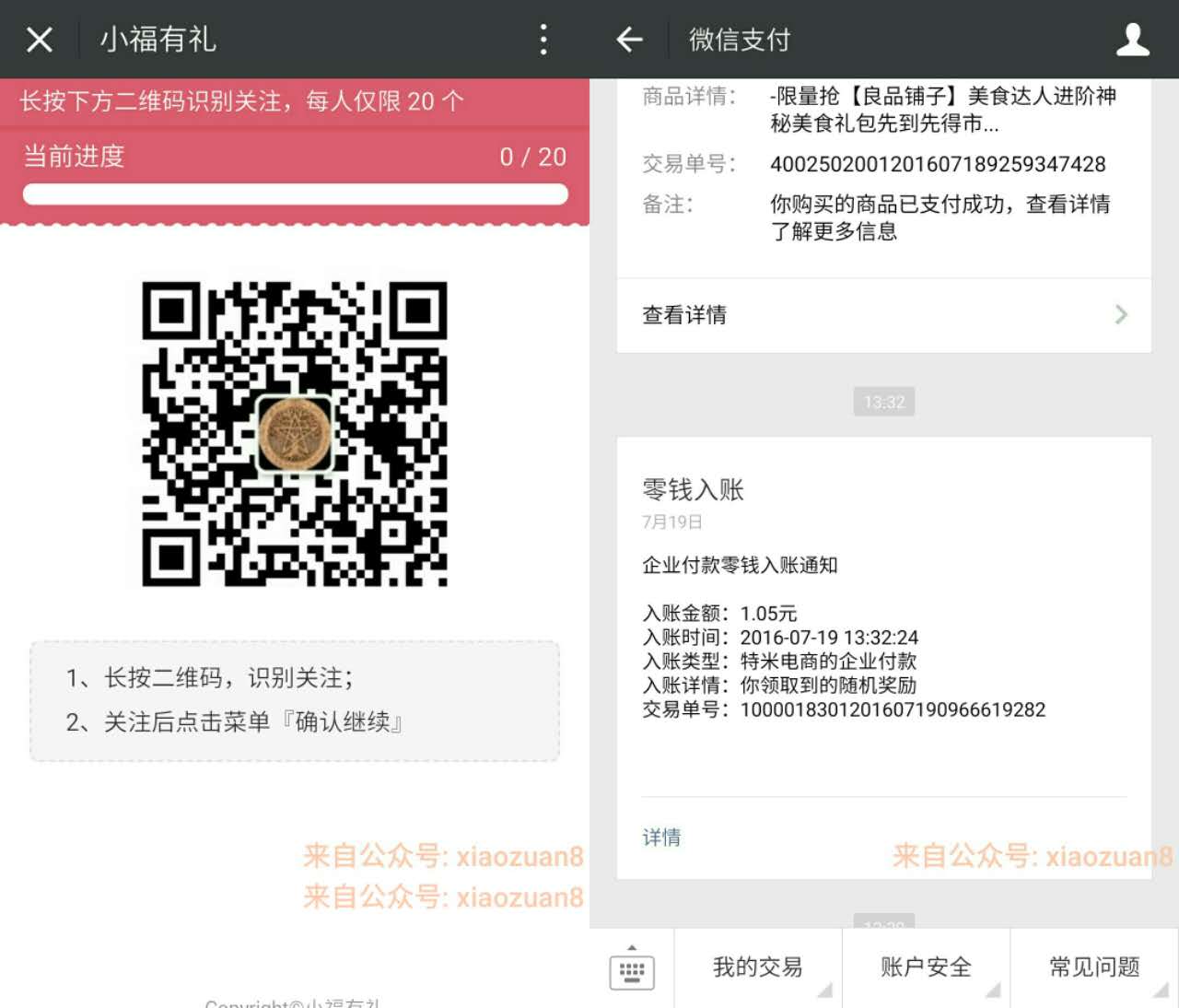Viewport: 1179px width, 1008px height.
Task: Click the 商品详情 良品铺子 description
Action: pyautogui.click(x=943, y=109)
